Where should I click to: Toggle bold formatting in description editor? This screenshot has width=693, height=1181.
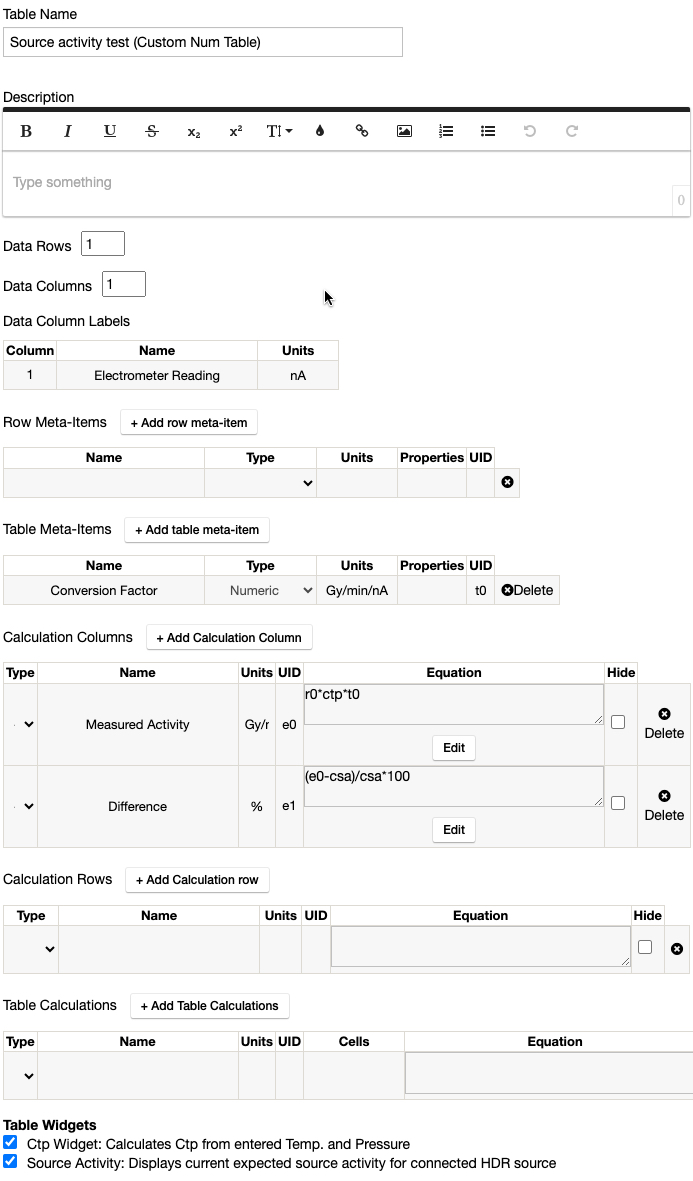click(x=26, y=131)
